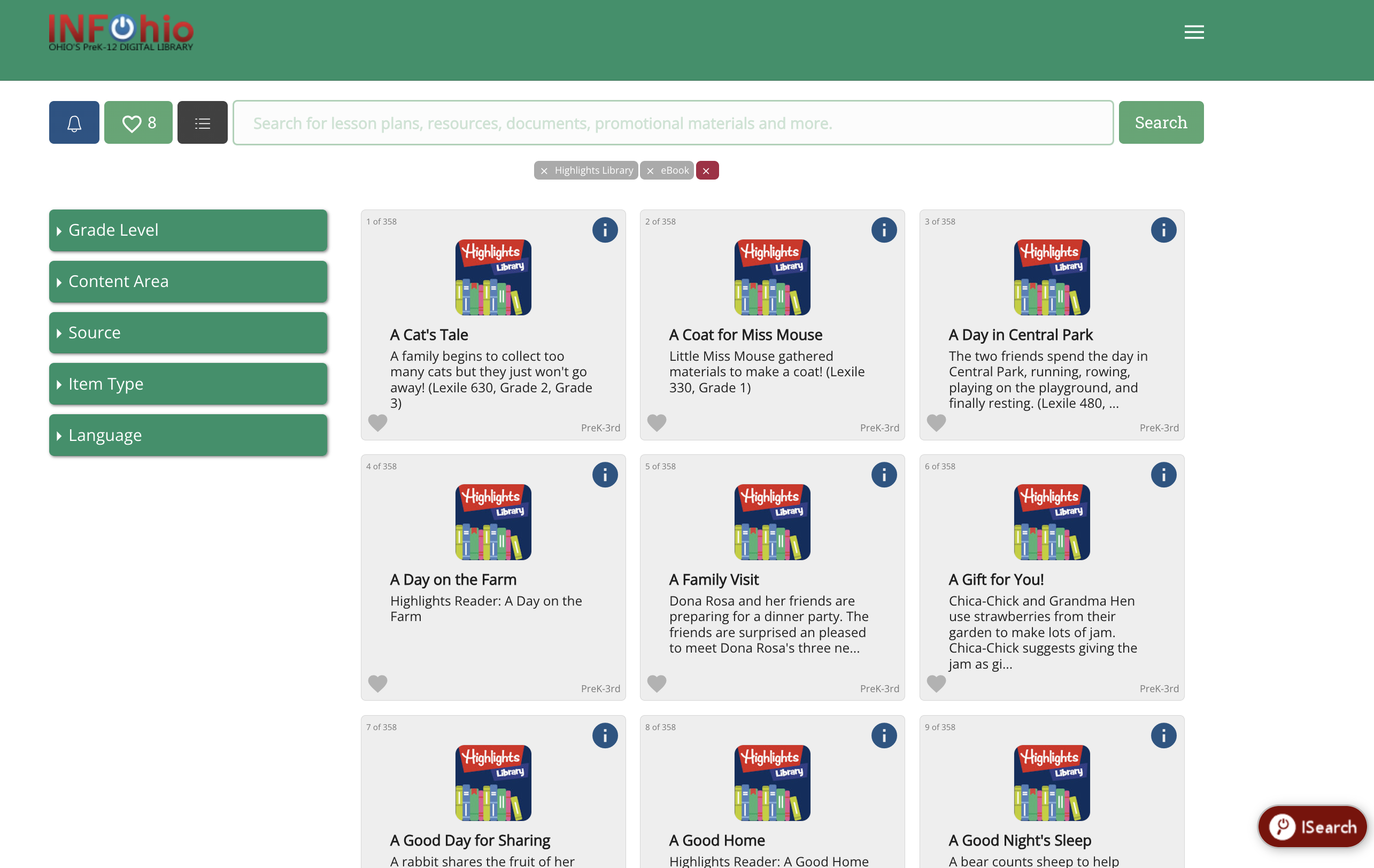The height and width of the screenshot is (868, 1374).
Task: Favorite A Family Visit with heart
Action: point(657,684)
